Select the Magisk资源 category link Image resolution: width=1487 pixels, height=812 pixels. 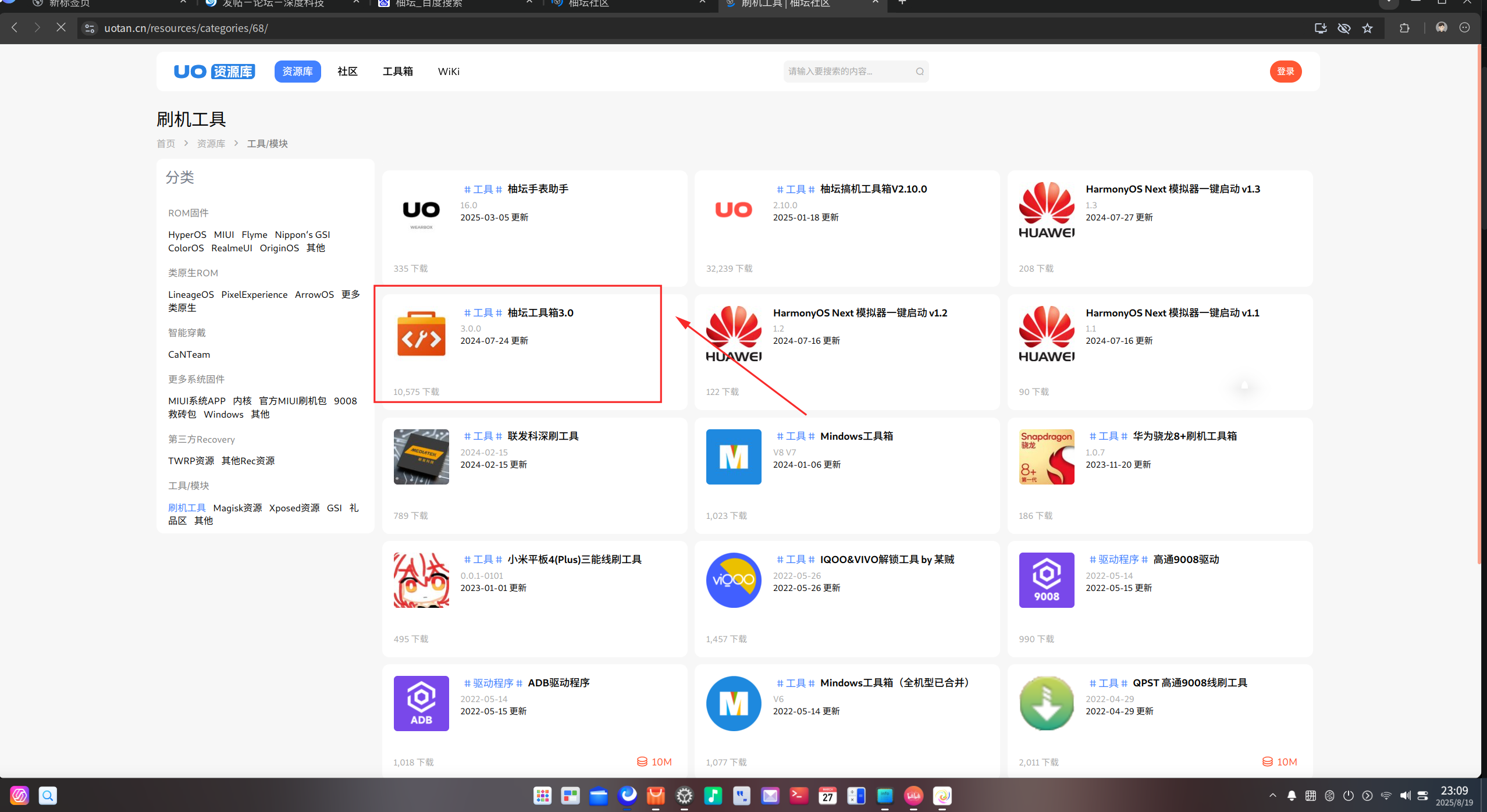237,508
